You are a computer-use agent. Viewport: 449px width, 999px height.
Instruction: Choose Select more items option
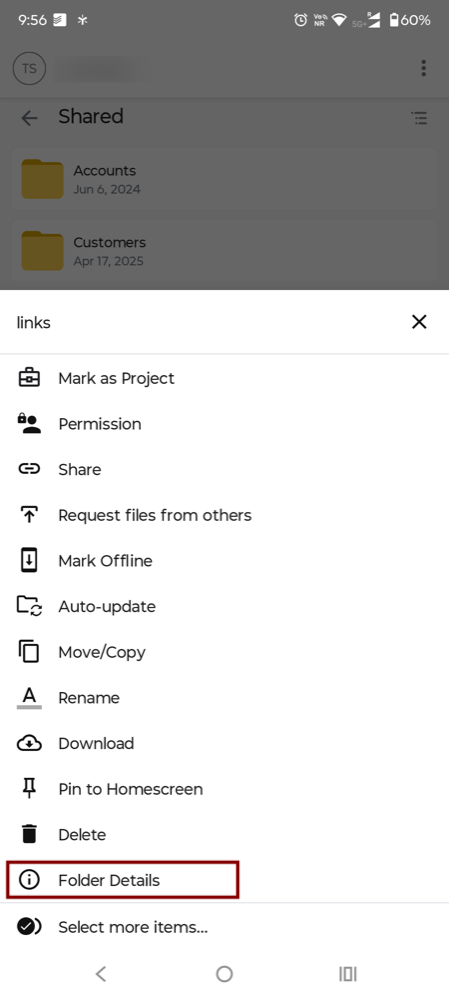click(224, 927)
